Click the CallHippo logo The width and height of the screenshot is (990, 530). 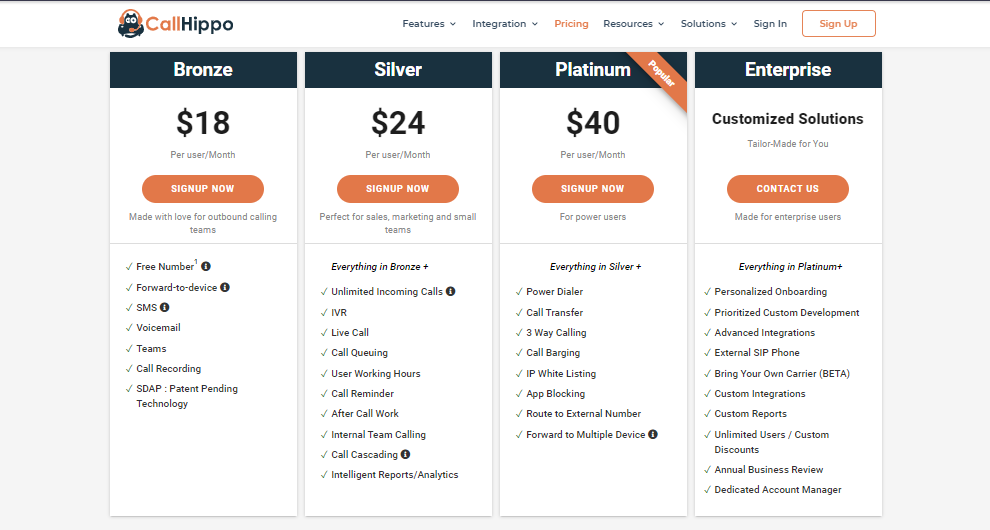[176, 24]
